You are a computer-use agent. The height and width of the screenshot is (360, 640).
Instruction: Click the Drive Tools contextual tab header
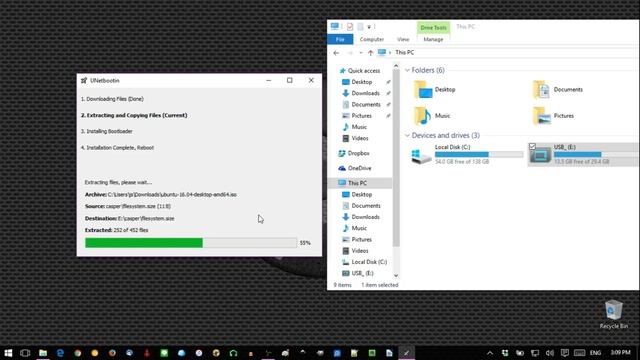(433, 28)
